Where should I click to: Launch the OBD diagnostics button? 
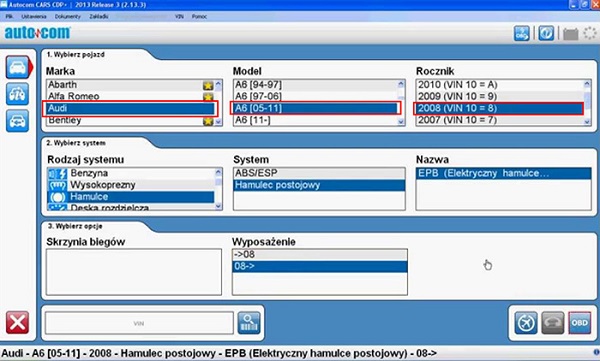coord(579,323)
